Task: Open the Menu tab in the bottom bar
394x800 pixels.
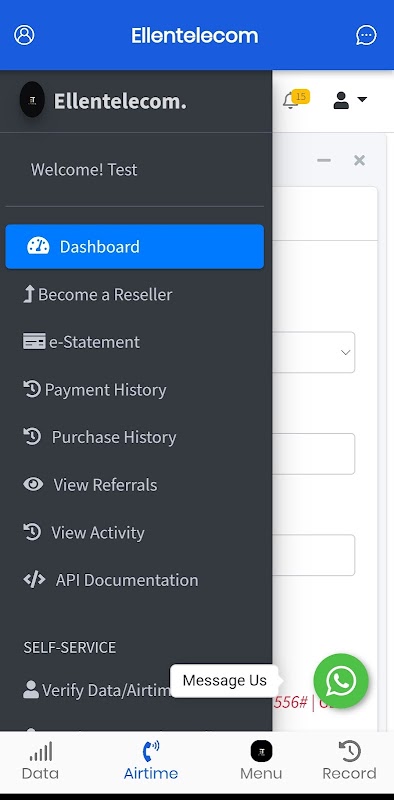Action: tap(261, 761)
